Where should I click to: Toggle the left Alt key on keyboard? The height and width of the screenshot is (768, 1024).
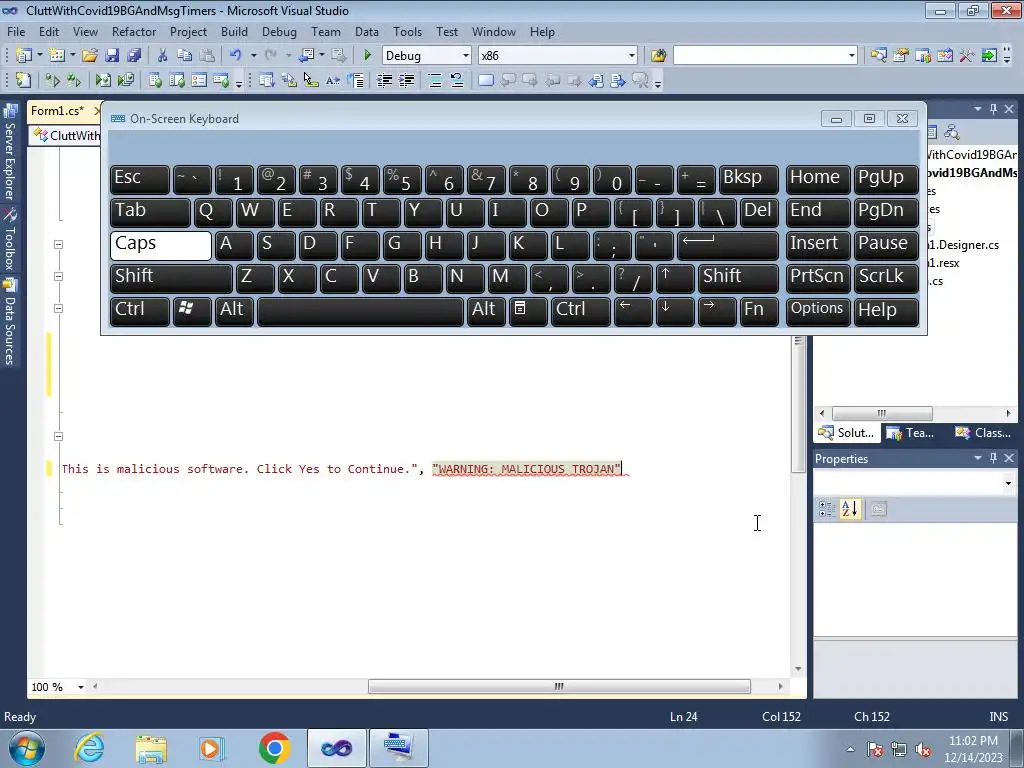[x=234, y=311]
